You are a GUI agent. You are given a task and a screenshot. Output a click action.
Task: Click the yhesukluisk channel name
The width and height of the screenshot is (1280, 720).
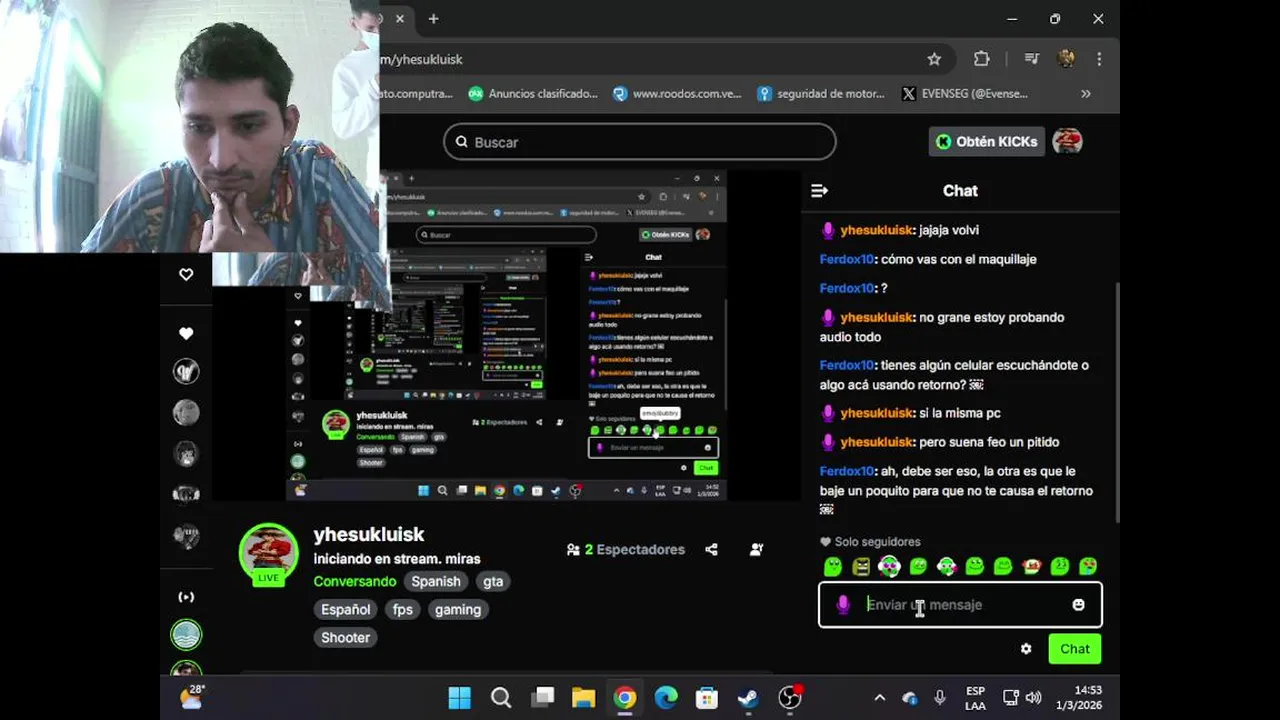point(369,535)
